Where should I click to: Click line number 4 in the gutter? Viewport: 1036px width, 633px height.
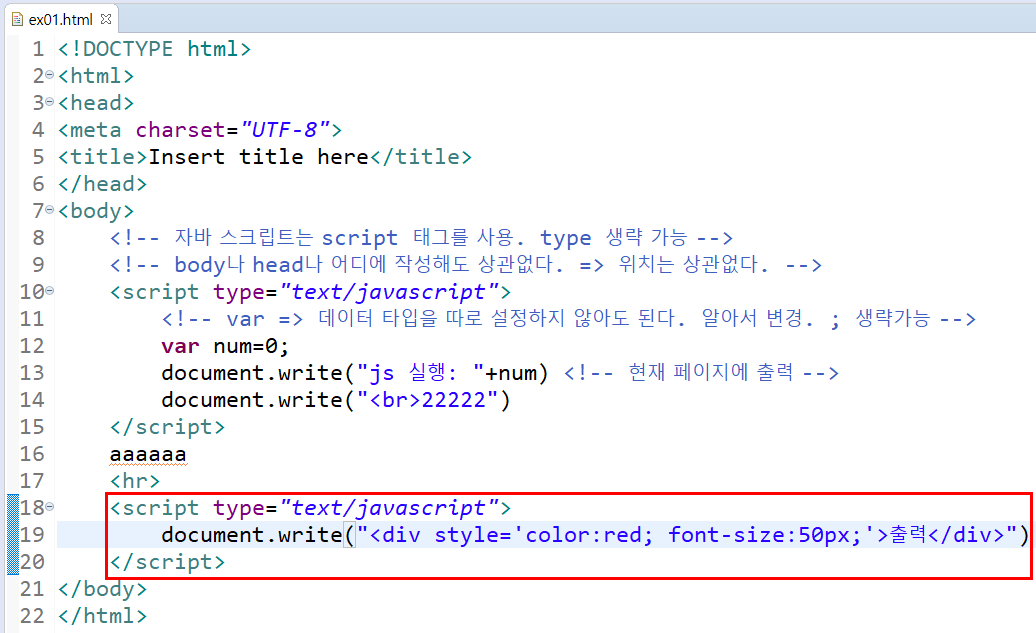click(38, 130)
